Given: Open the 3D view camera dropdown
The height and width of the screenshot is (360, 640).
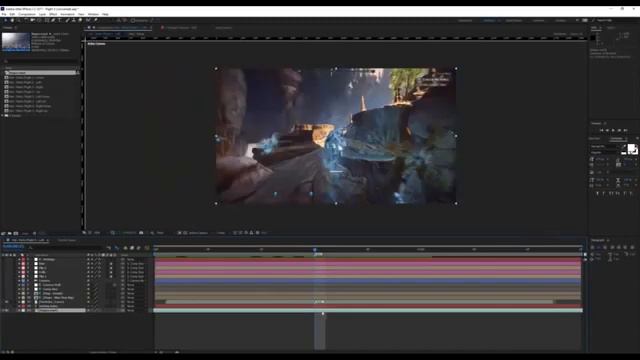Looking at the screenshot, I should 199,233.
